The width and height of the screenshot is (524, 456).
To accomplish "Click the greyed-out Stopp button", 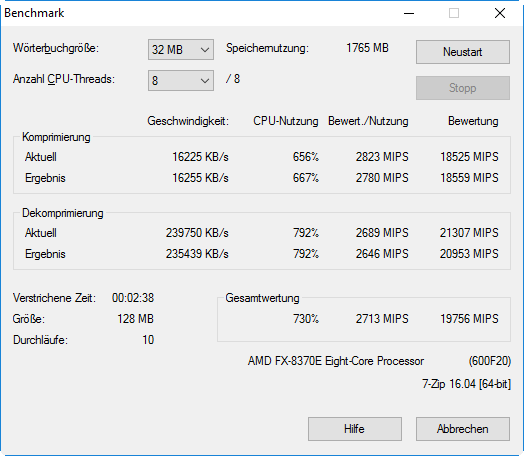I will [463, 88].
